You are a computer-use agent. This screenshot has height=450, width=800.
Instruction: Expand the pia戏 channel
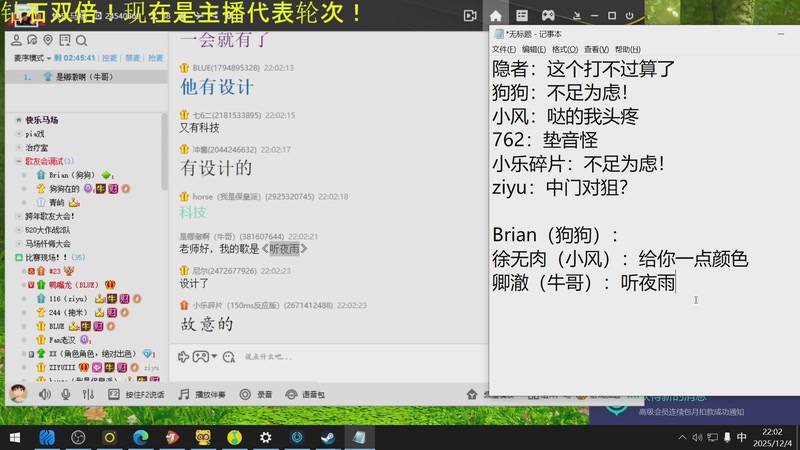(19, 134)
